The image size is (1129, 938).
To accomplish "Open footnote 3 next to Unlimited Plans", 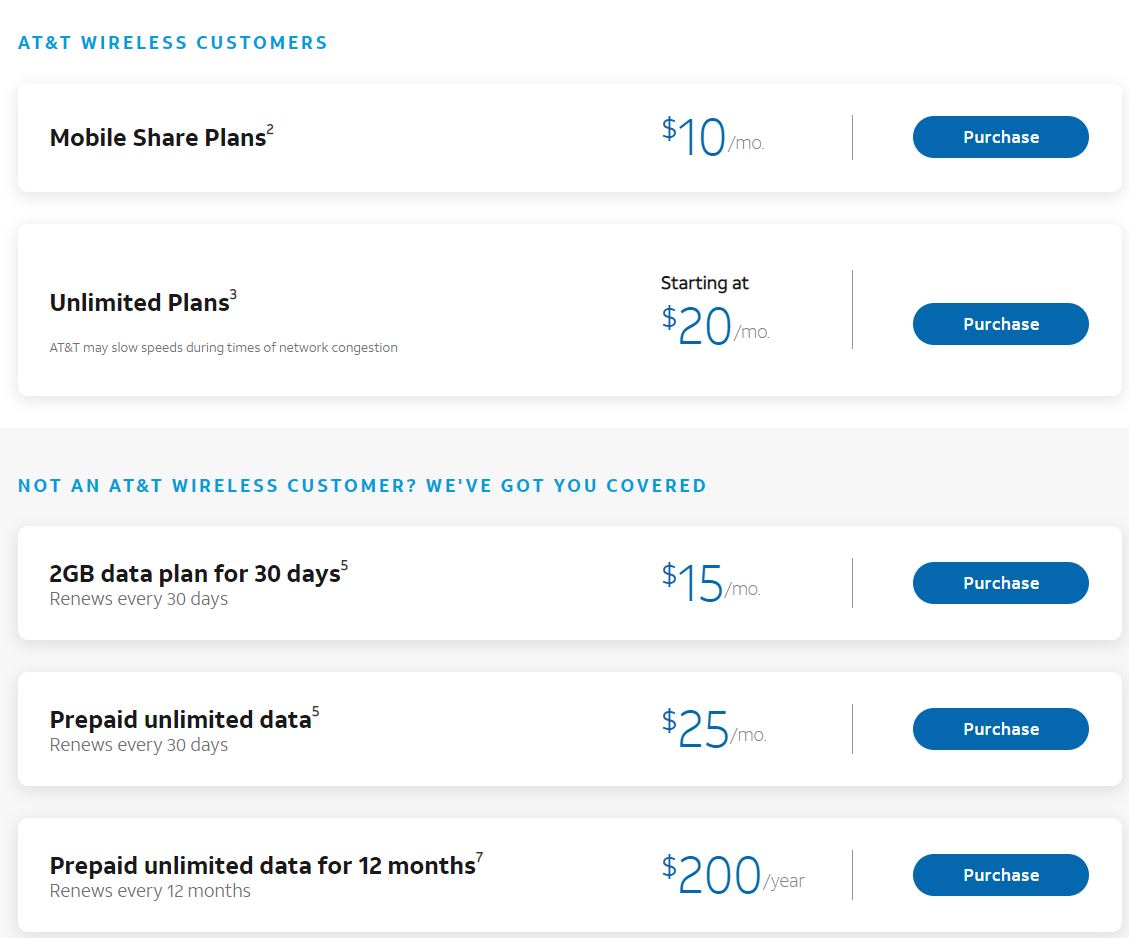I will click(x=233, y=294).
